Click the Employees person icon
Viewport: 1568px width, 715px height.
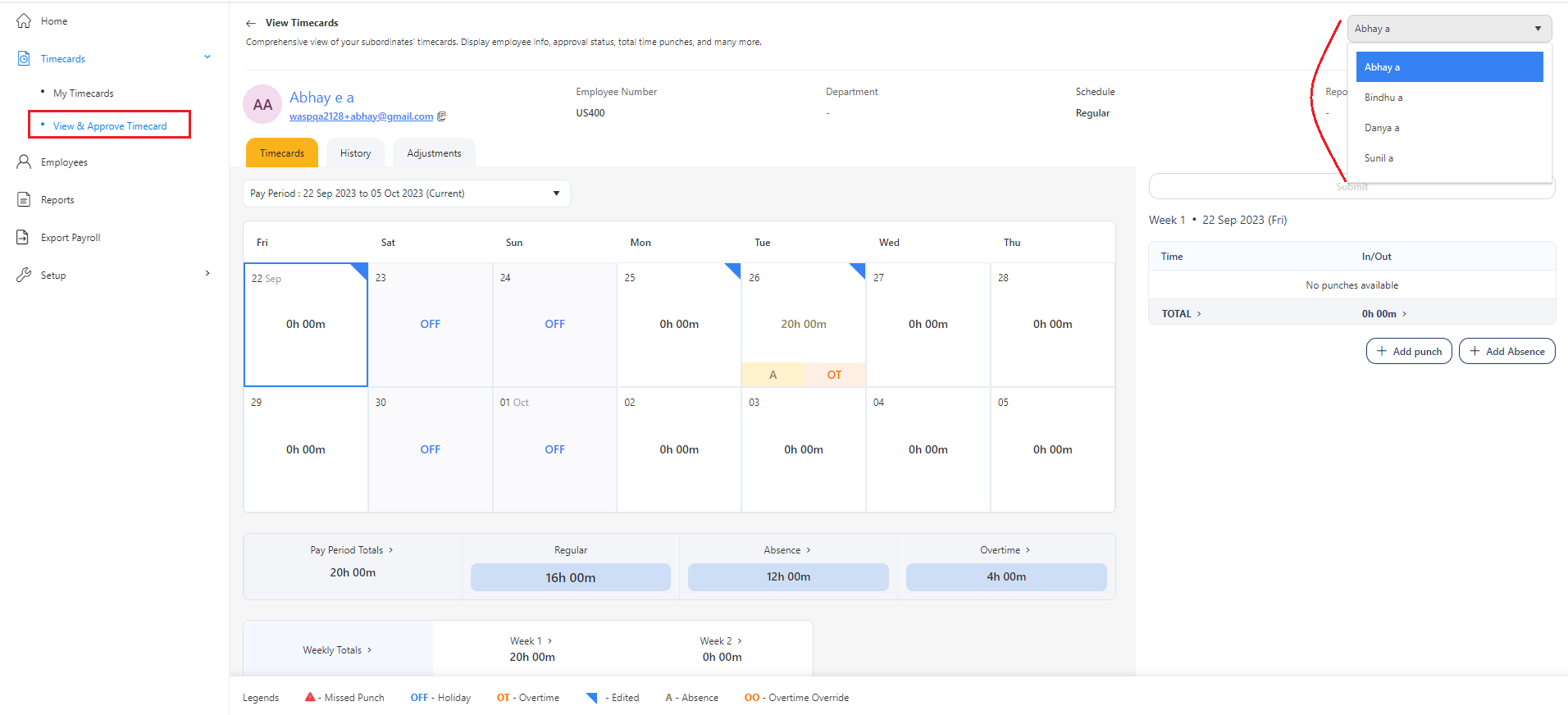pos(24,162)
